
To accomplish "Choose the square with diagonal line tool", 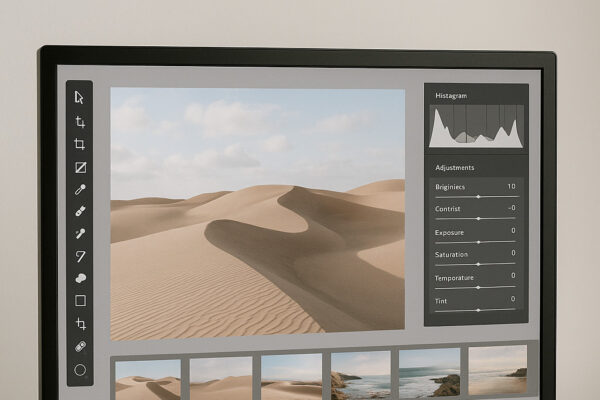I will click(80, 167).
